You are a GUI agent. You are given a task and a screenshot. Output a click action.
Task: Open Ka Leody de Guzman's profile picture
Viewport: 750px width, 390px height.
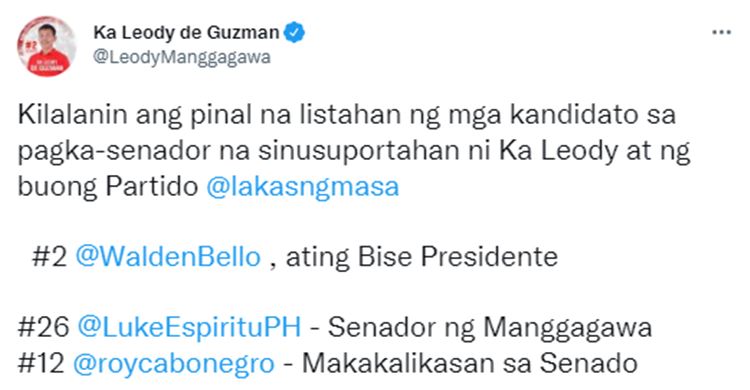pyautogui.click(x=46, y=46)
